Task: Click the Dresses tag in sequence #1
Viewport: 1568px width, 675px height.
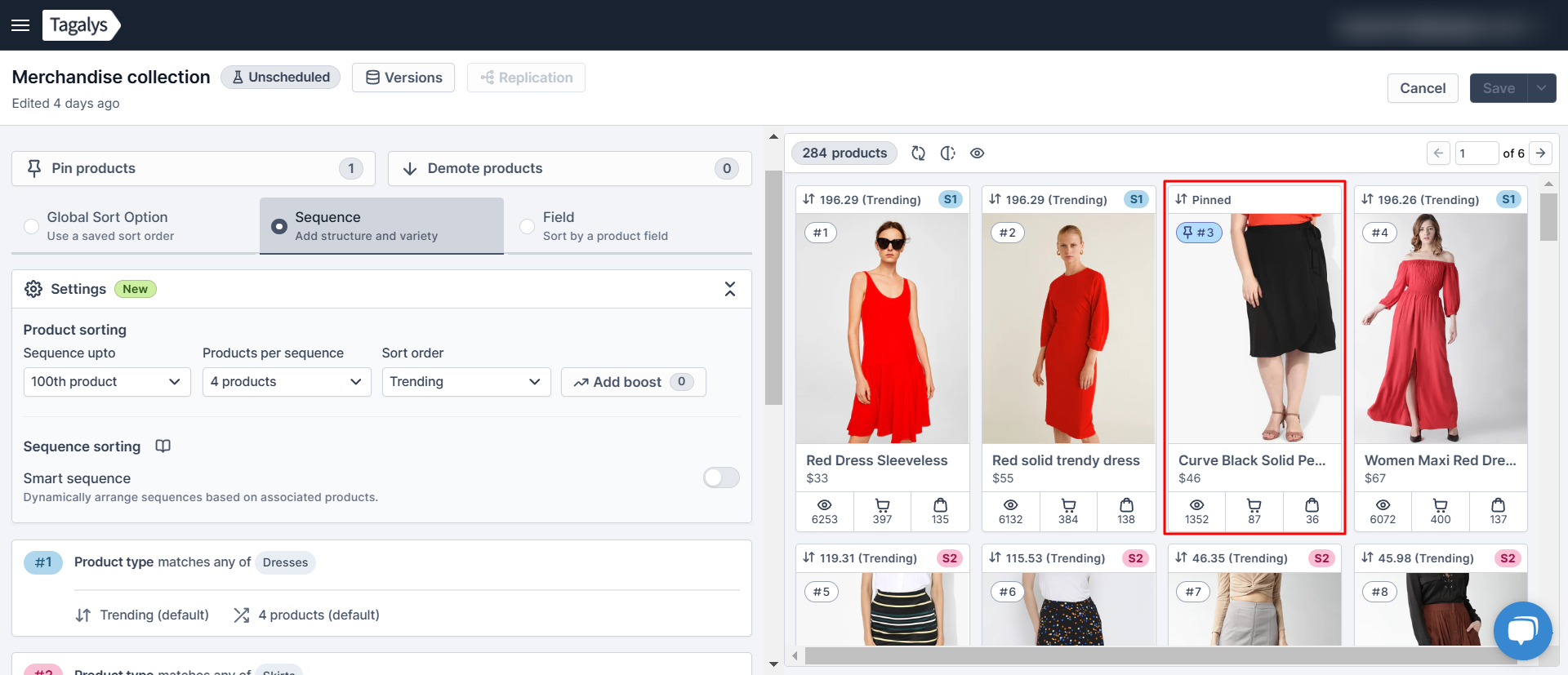Action: [x=285, y=562]
